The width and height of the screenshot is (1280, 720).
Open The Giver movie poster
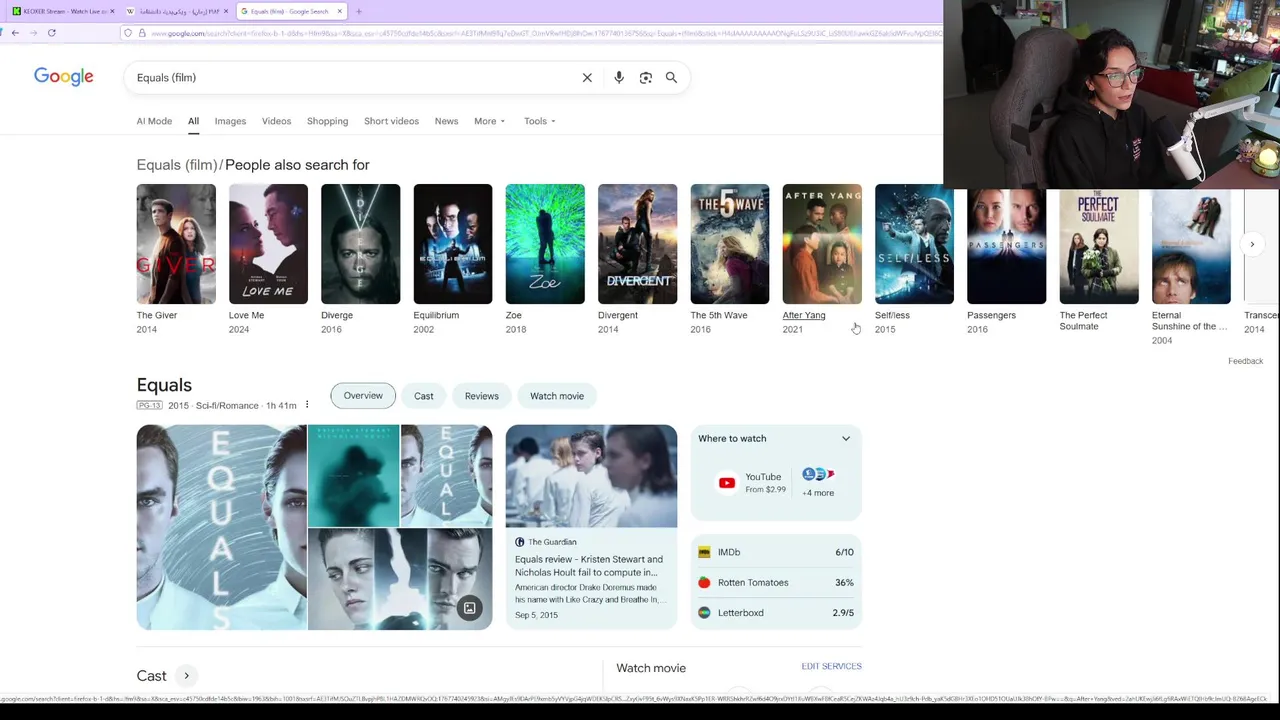tap(176, 244)
